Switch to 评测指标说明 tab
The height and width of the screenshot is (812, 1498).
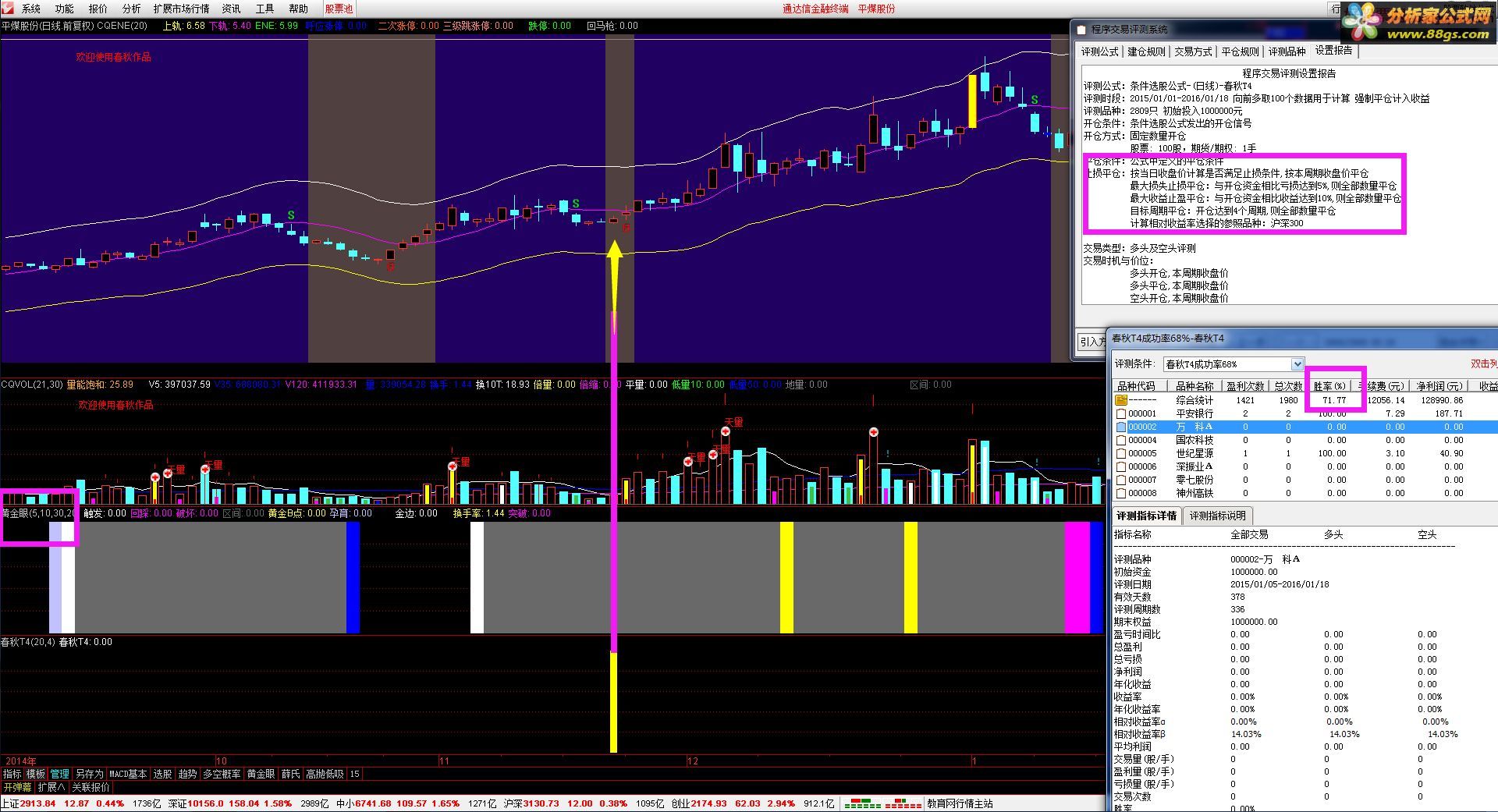coord(1218,516)
